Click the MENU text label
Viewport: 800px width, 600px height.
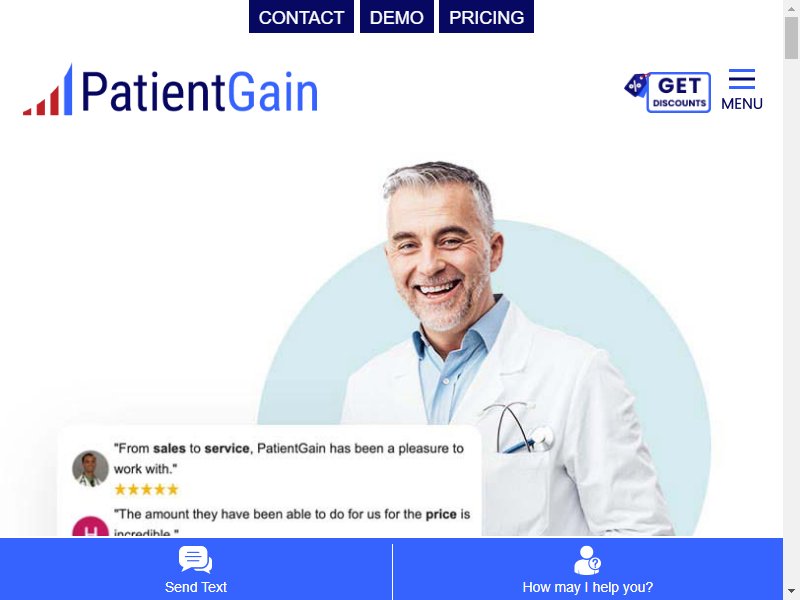tap(742, 104)
